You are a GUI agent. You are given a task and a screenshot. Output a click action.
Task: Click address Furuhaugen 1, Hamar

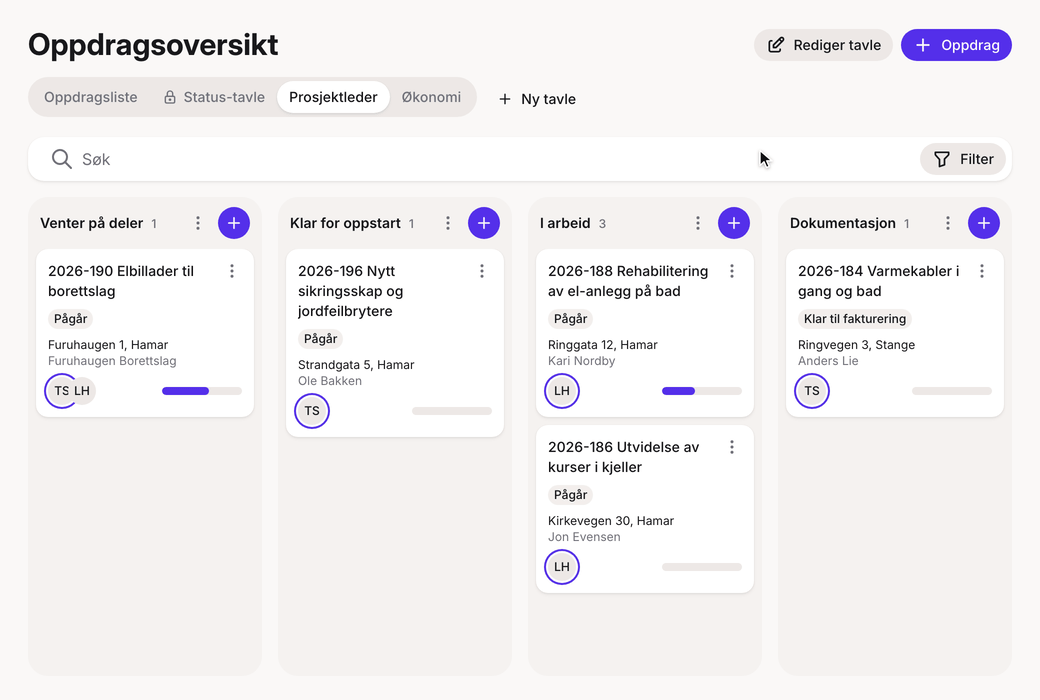pyautogui.click(x=108, y=344)
